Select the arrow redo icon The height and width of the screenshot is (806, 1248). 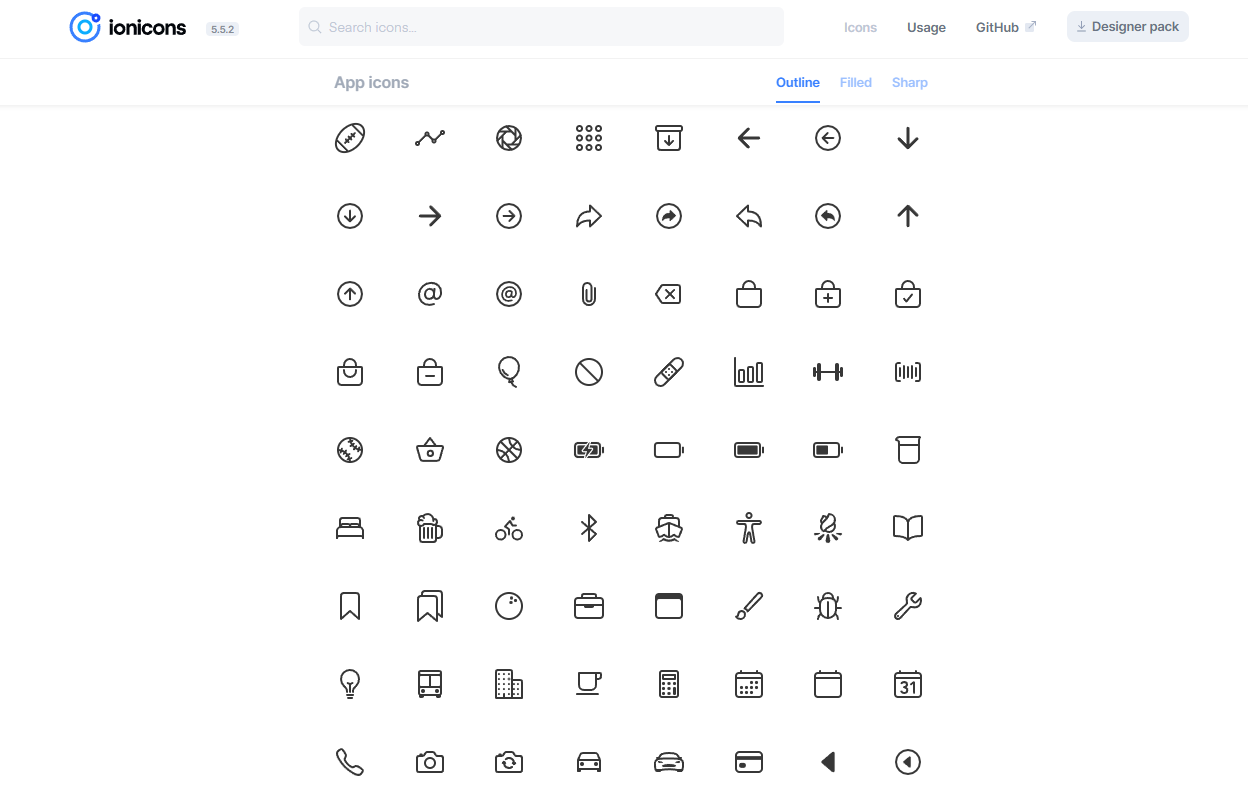coord(589,216)
